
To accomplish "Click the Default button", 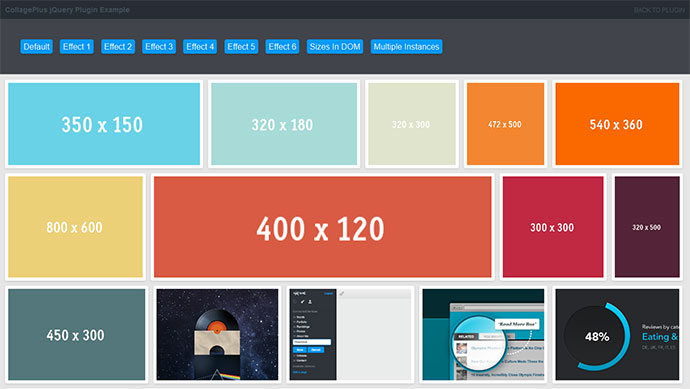I will pos(37,47).
